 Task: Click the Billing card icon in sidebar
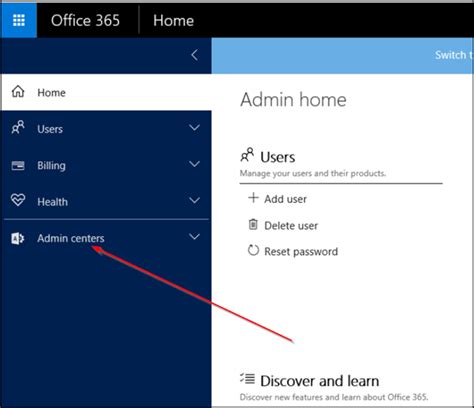tap(18, 165)
